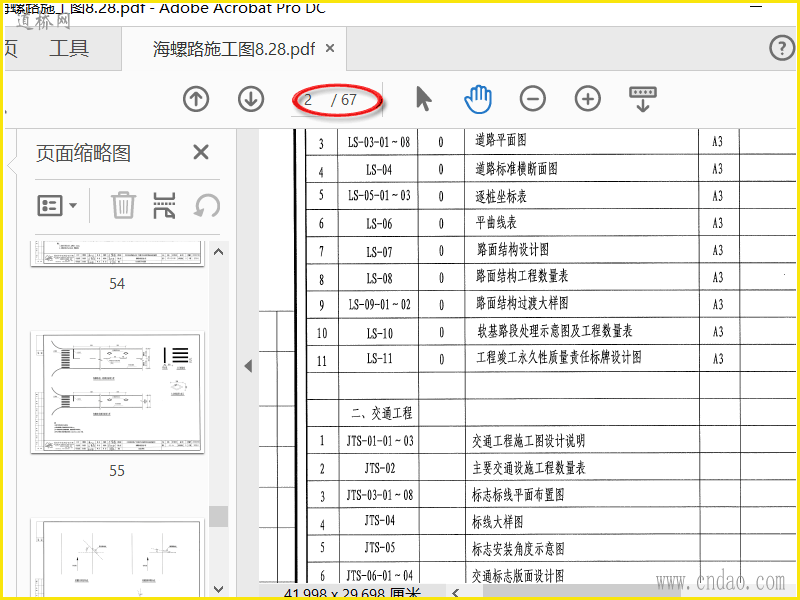
Task: Go to previous page with up arrow
Action: [196, 99]
